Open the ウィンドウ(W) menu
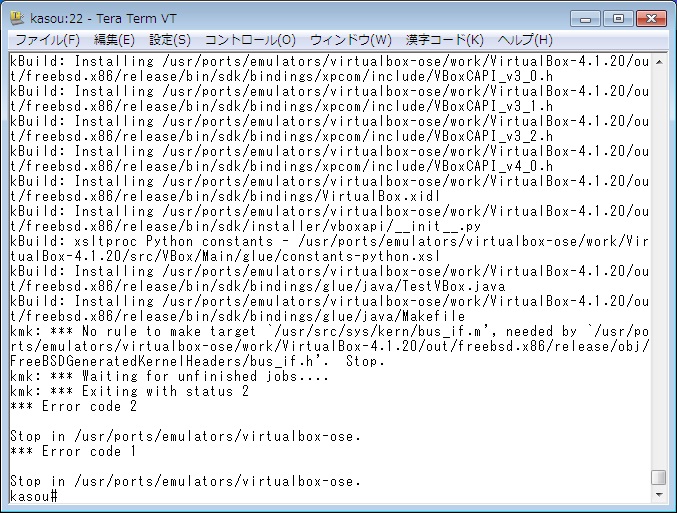Viewport: 677px width, 513px height. [x=351, y=40]
